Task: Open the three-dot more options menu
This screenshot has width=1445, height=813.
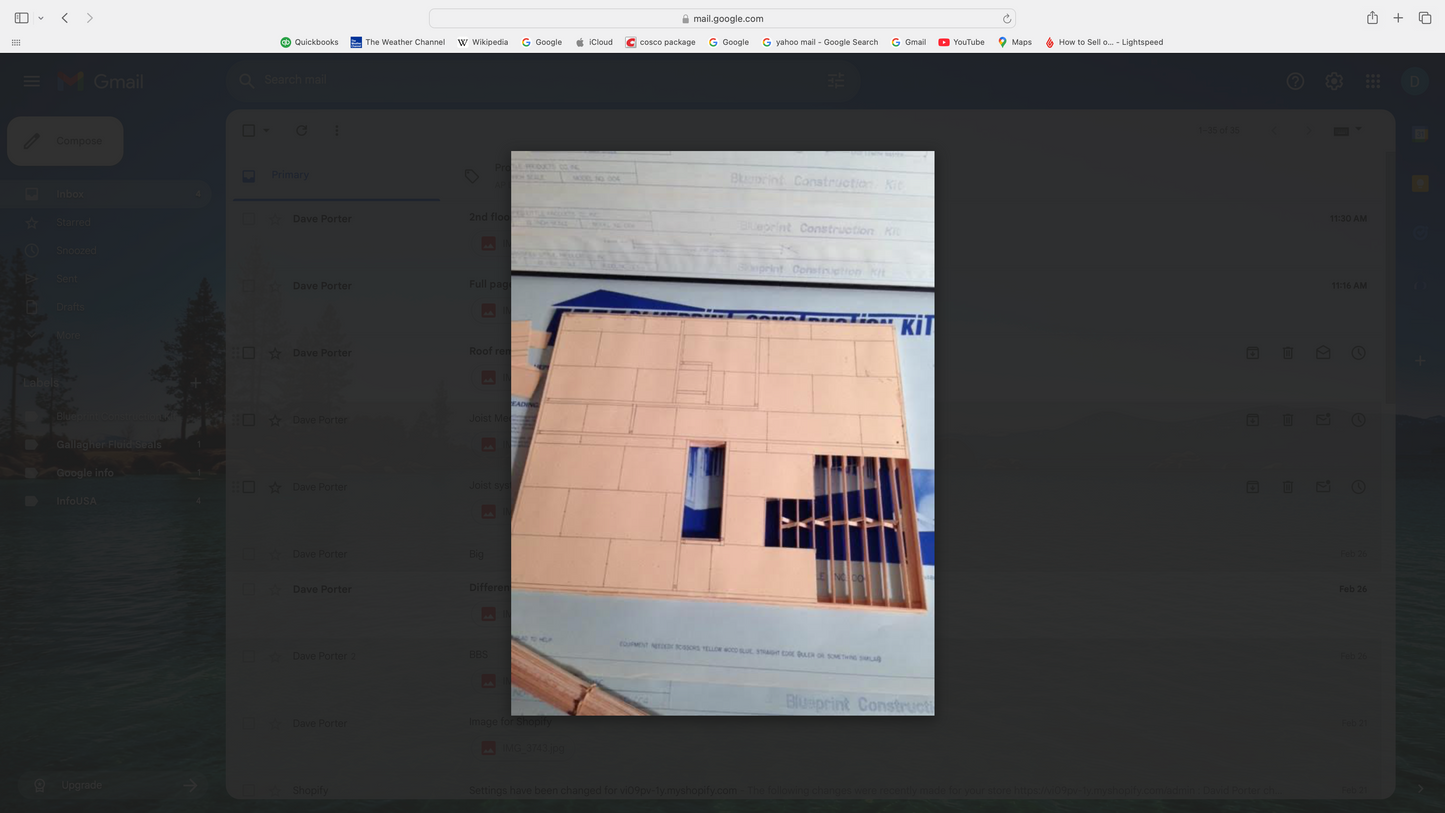Action: pyautogui.click(x=336, y=130)
